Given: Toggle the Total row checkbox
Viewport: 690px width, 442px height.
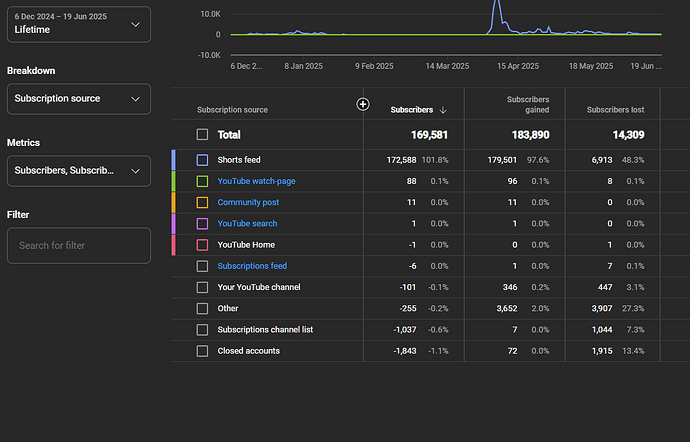Looking at the screenshot, I should (x=203, y=134).
